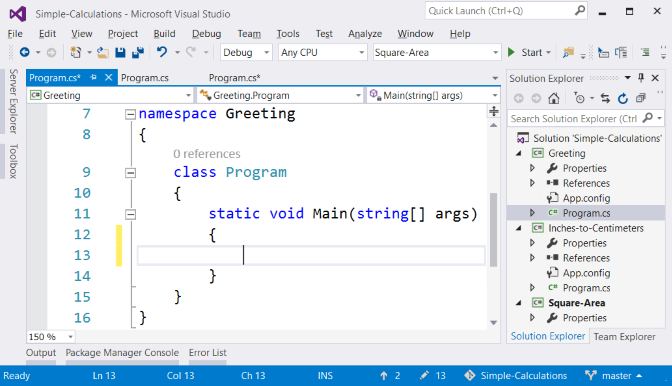Switch to the unmodified Program.cs document tab
This screenshot has width=672, height=386.
pyautogui.click(x=145, y=78)
